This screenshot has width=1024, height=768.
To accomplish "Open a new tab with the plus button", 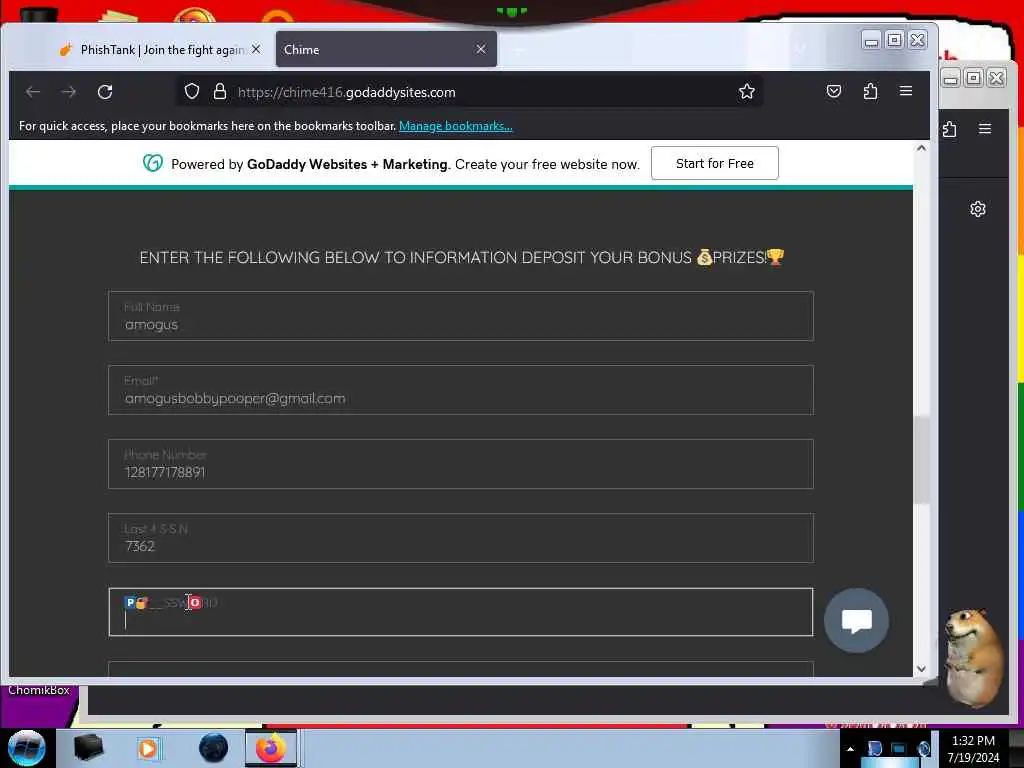I will tap(517, 50).
